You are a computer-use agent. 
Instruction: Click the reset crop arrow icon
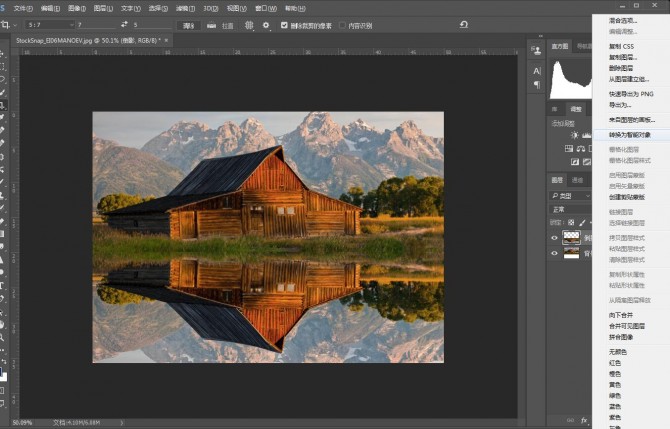[463, 24]
